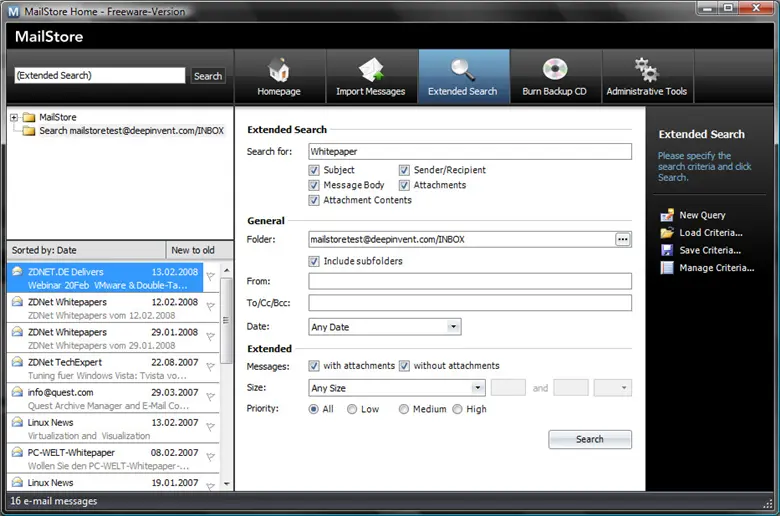Toggle flag on ZDNet Whitepapers 12.02.2008 message
The image size is (780, 516).
[x=211, y=307]
